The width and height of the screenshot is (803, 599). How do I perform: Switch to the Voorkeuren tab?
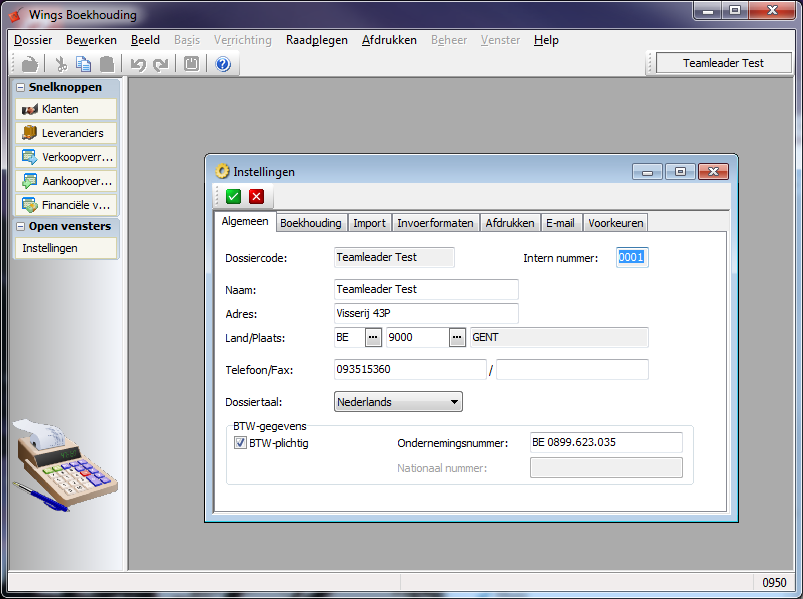(x=616, y=223)
